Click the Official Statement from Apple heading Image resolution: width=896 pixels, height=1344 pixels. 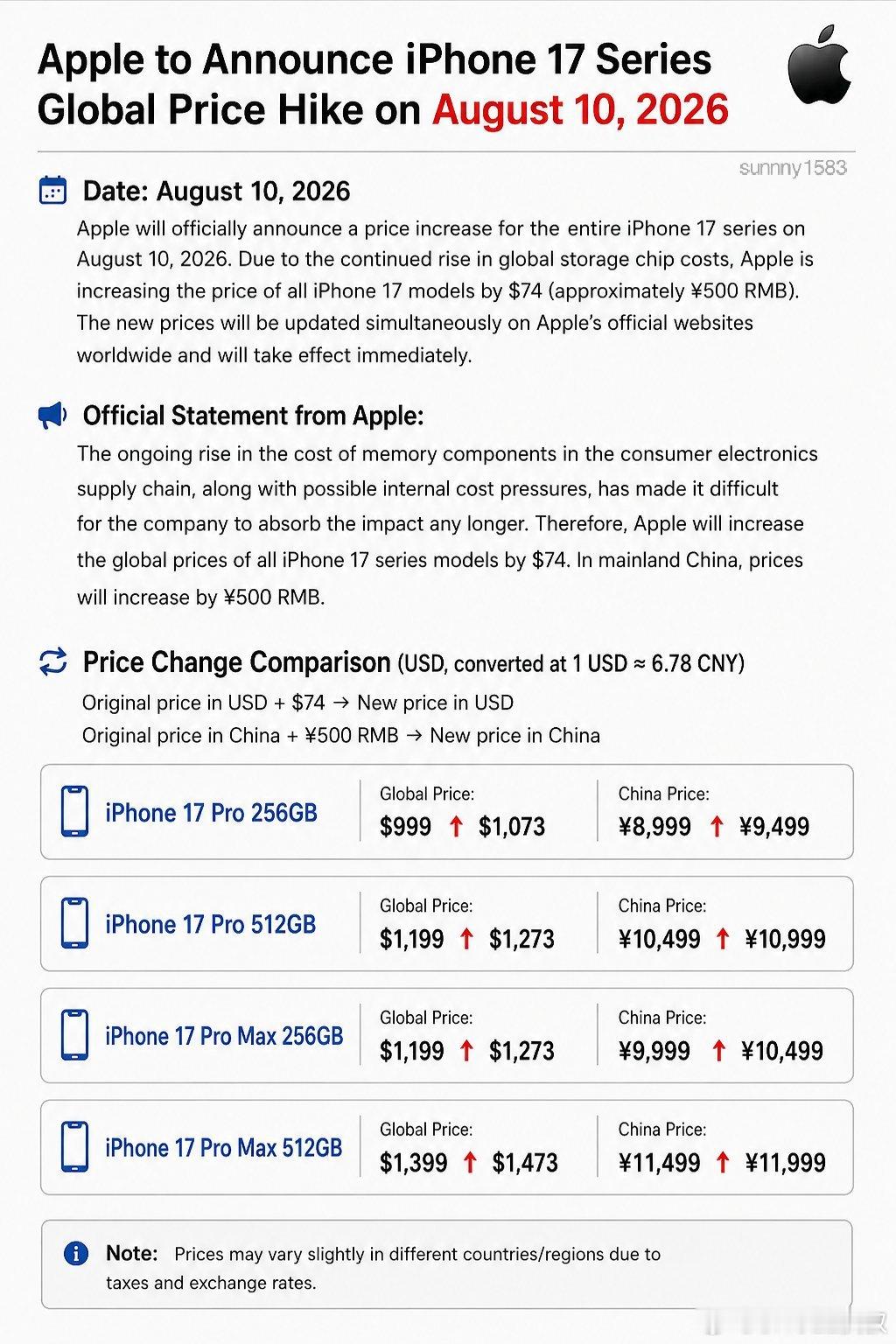tap(253, 416)
